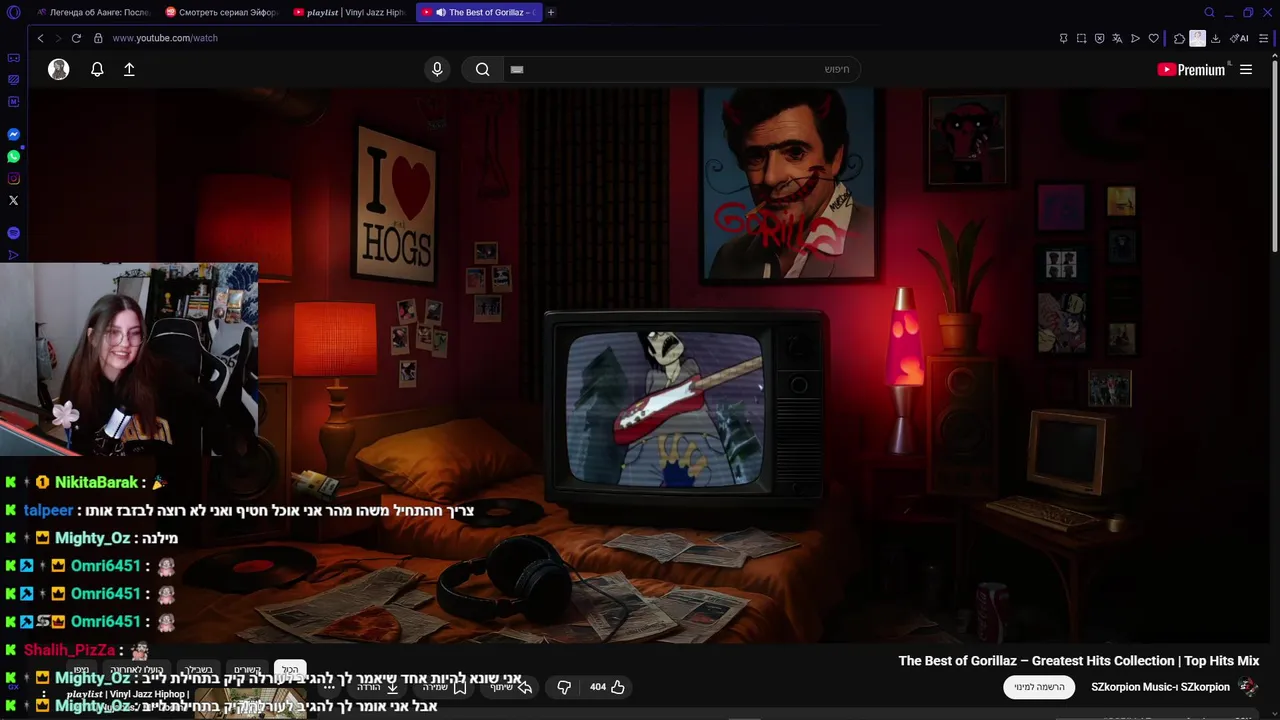Open the browser downloads icon
Viewport: 1280px width, 720px height.
(1215, 38)
